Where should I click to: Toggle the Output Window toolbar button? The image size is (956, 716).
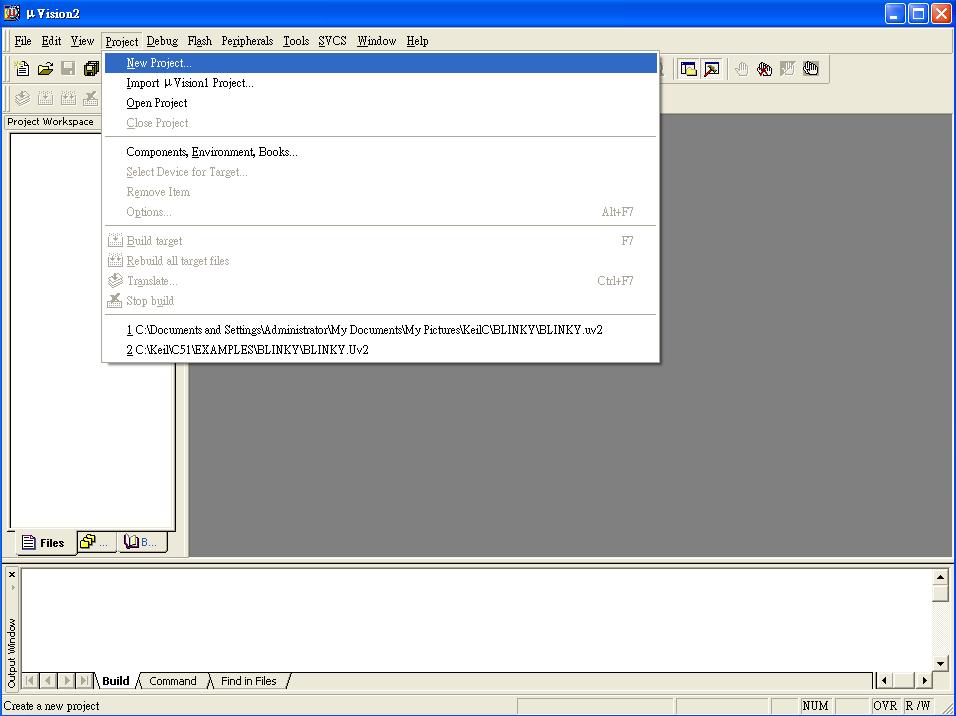[x=712, y=69]
